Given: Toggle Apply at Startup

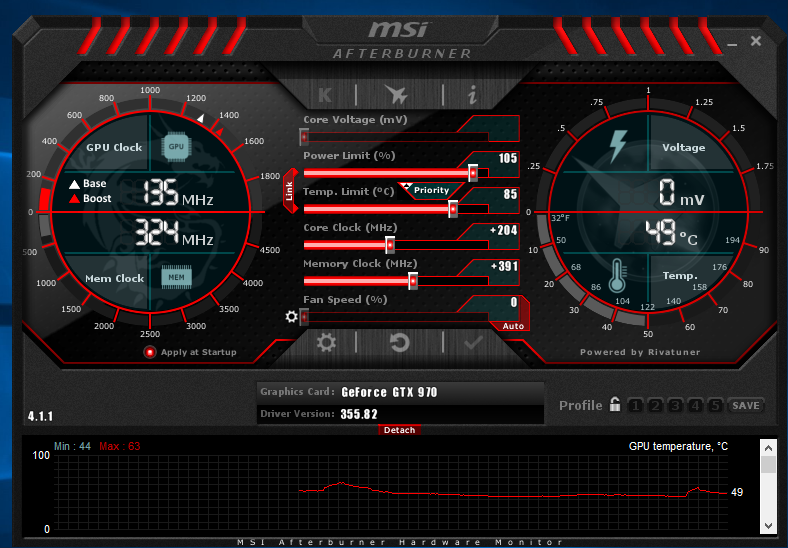Looking at the screenshot, I should (x=150, y=352).
